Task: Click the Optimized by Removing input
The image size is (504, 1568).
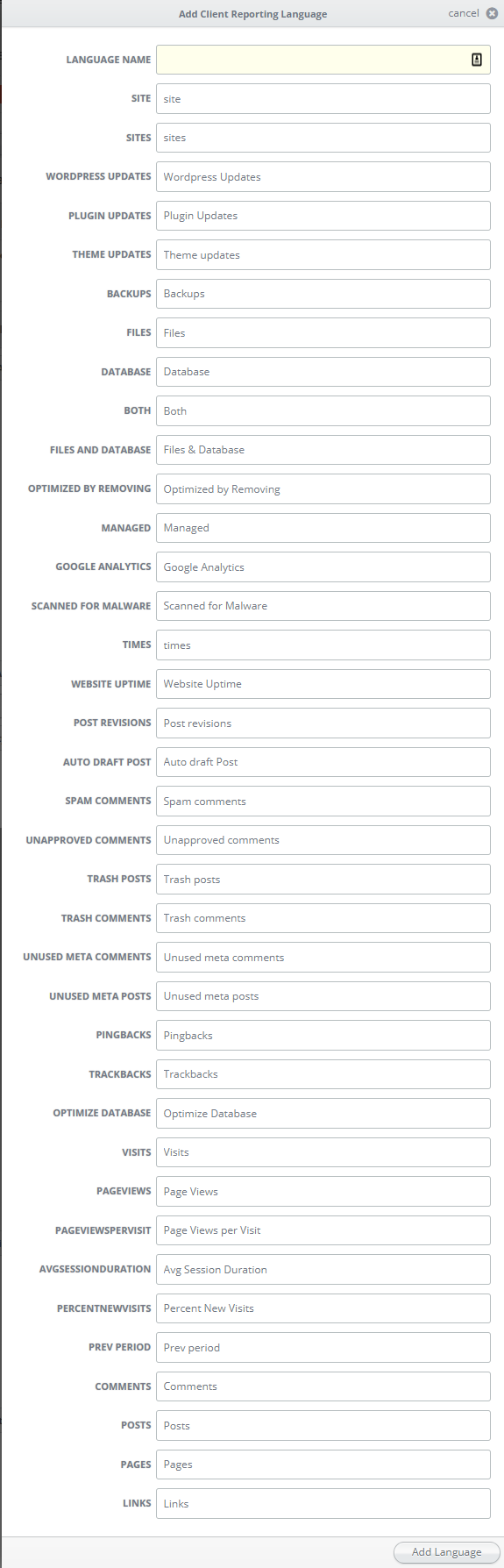Action: 323,489
